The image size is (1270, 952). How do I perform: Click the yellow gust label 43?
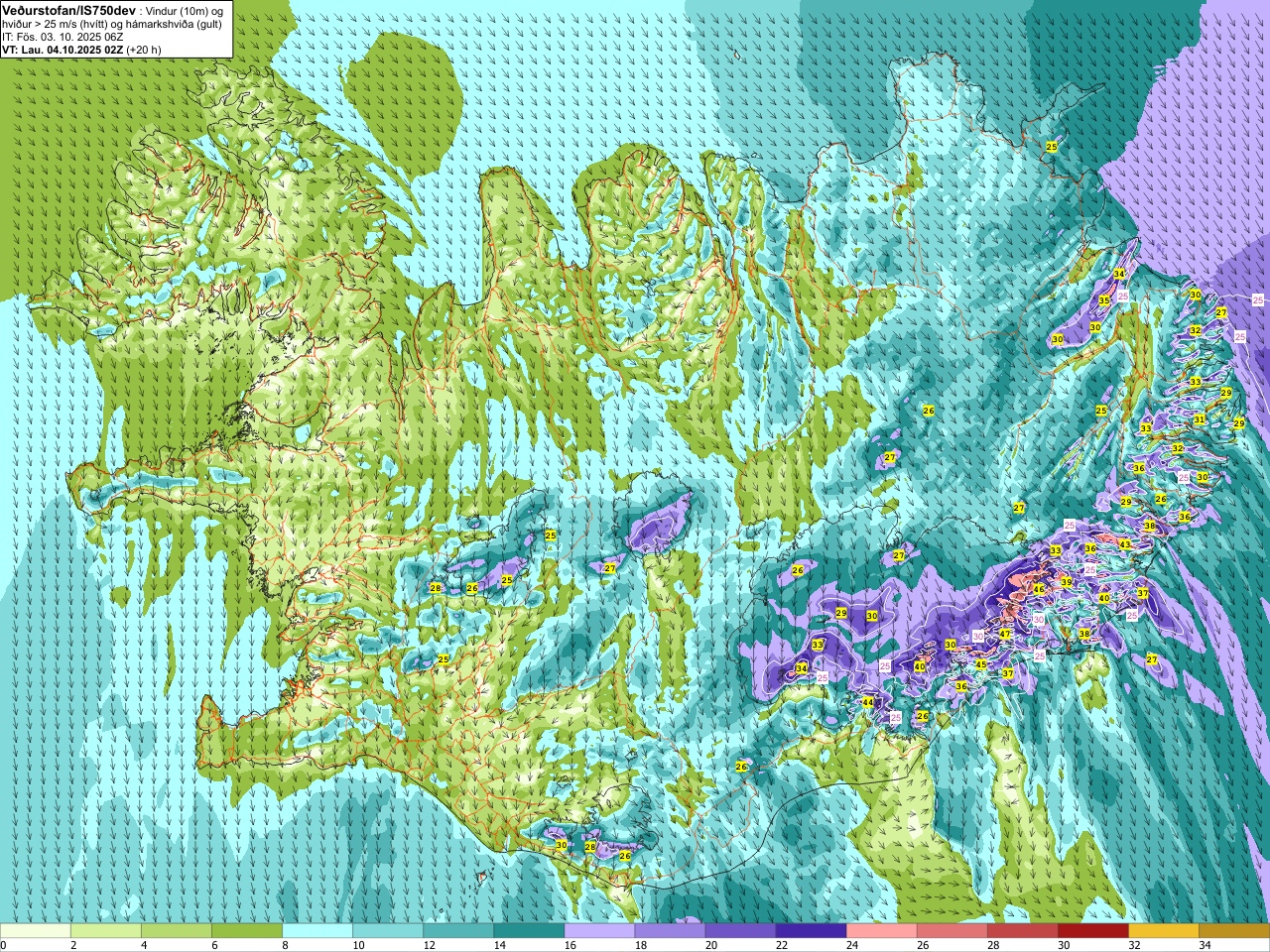1125,544
